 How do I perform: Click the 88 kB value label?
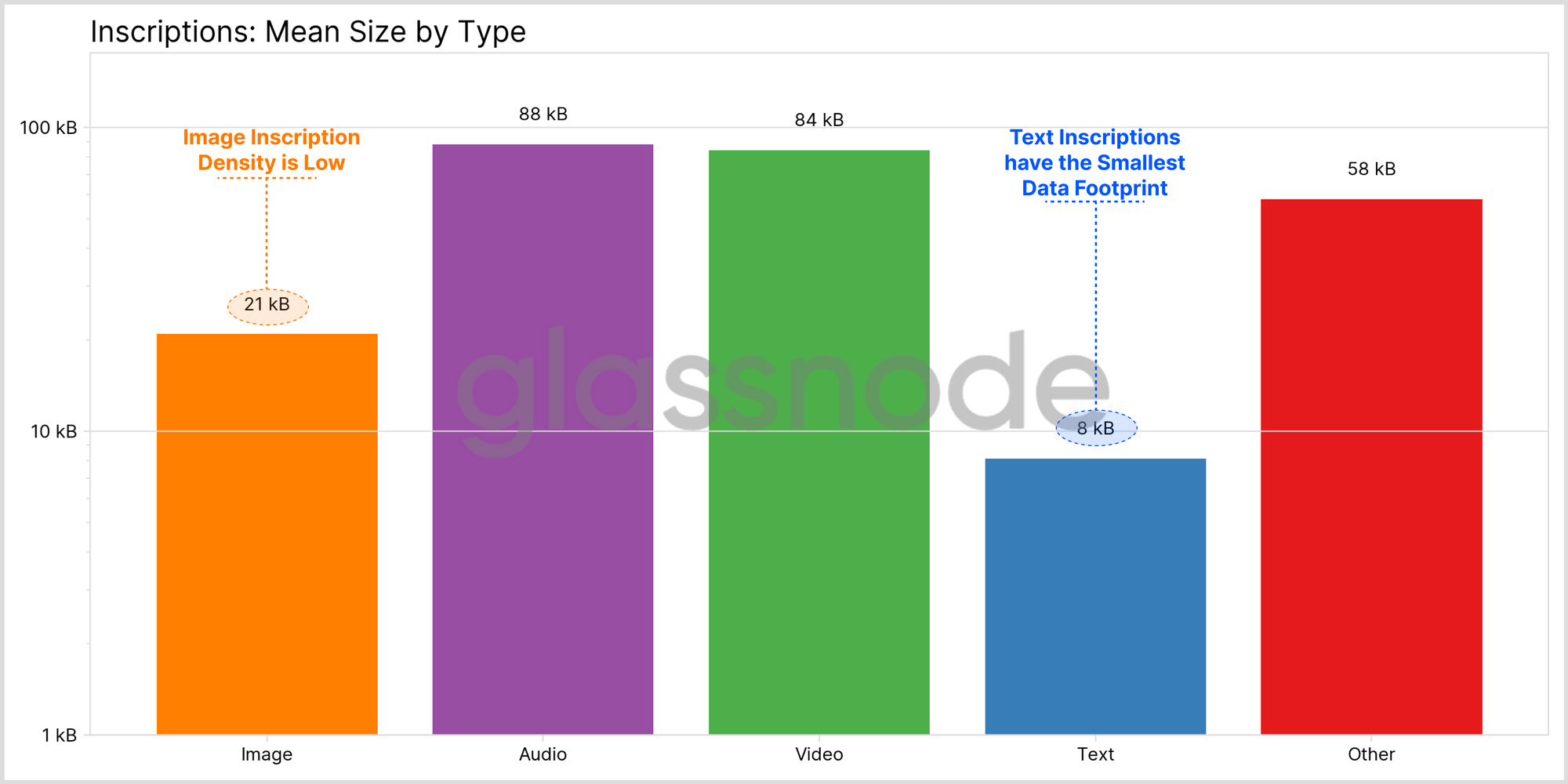click(543, 114)
